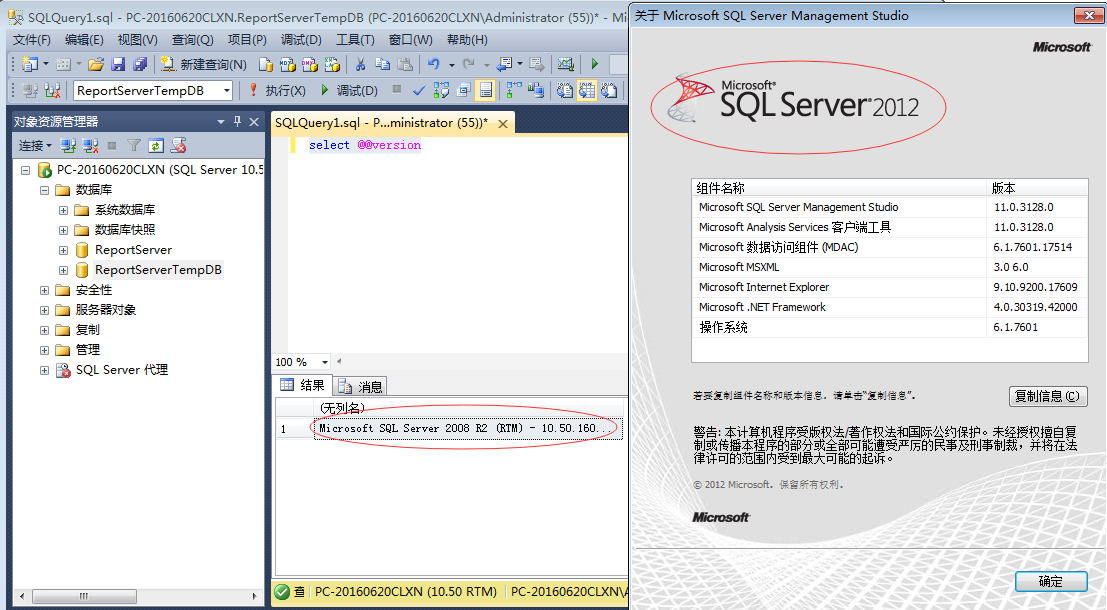Click the Object Explorer connect server icon

click(68, 145)
